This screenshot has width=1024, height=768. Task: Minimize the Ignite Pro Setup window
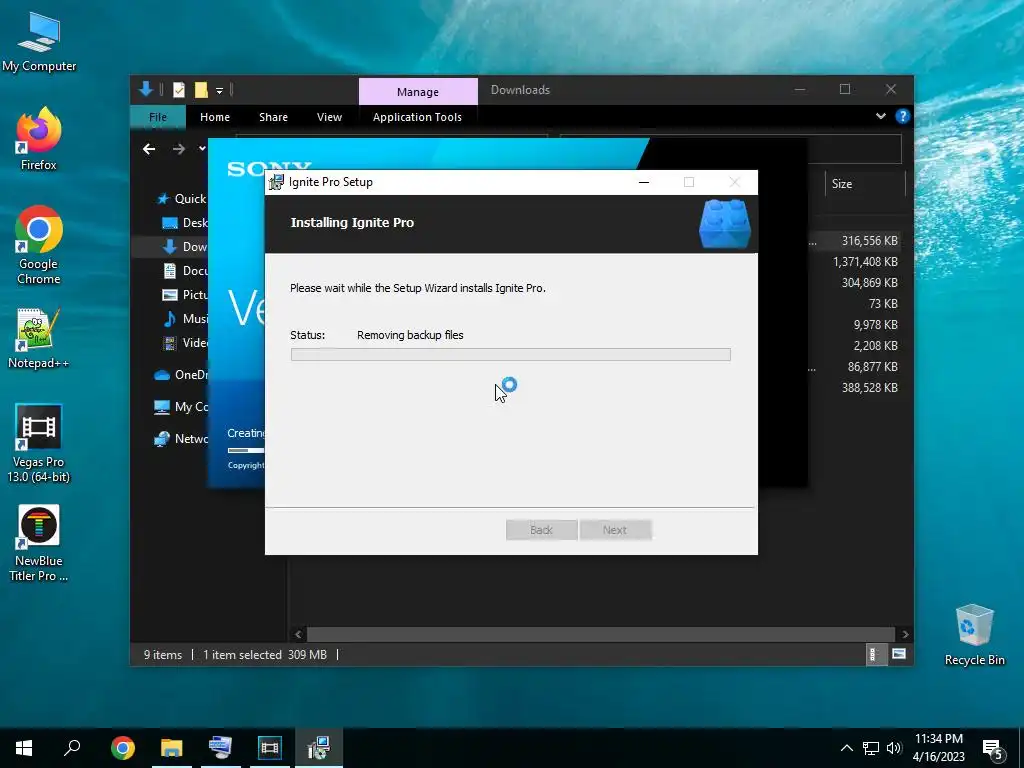tap(644, 182)
